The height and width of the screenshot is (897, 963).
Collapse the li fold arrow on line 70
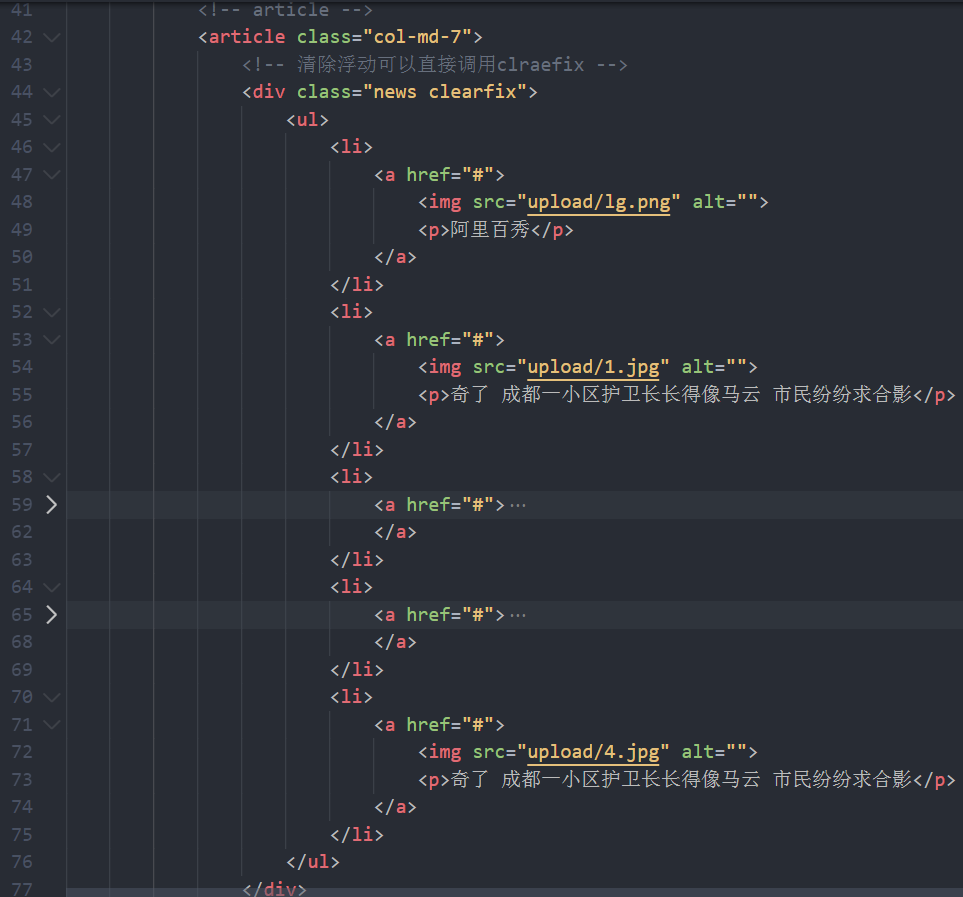[52, 697]
